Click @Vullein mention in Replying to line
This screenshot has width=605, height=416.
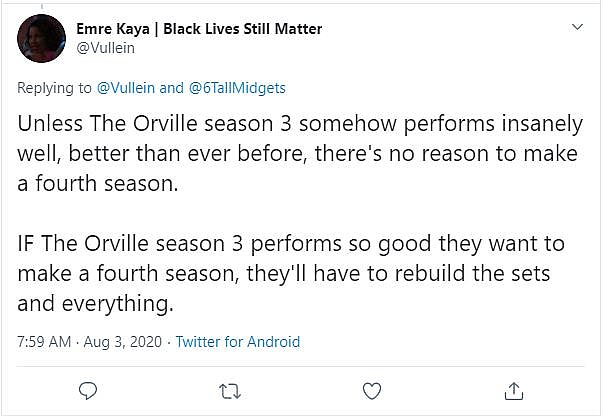coord(127,88)
